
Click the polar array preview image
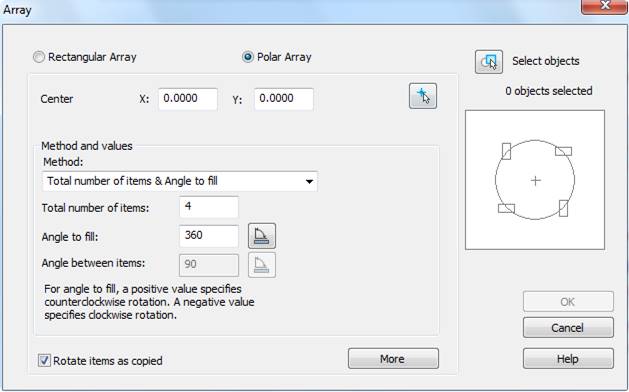pos(535,180)
